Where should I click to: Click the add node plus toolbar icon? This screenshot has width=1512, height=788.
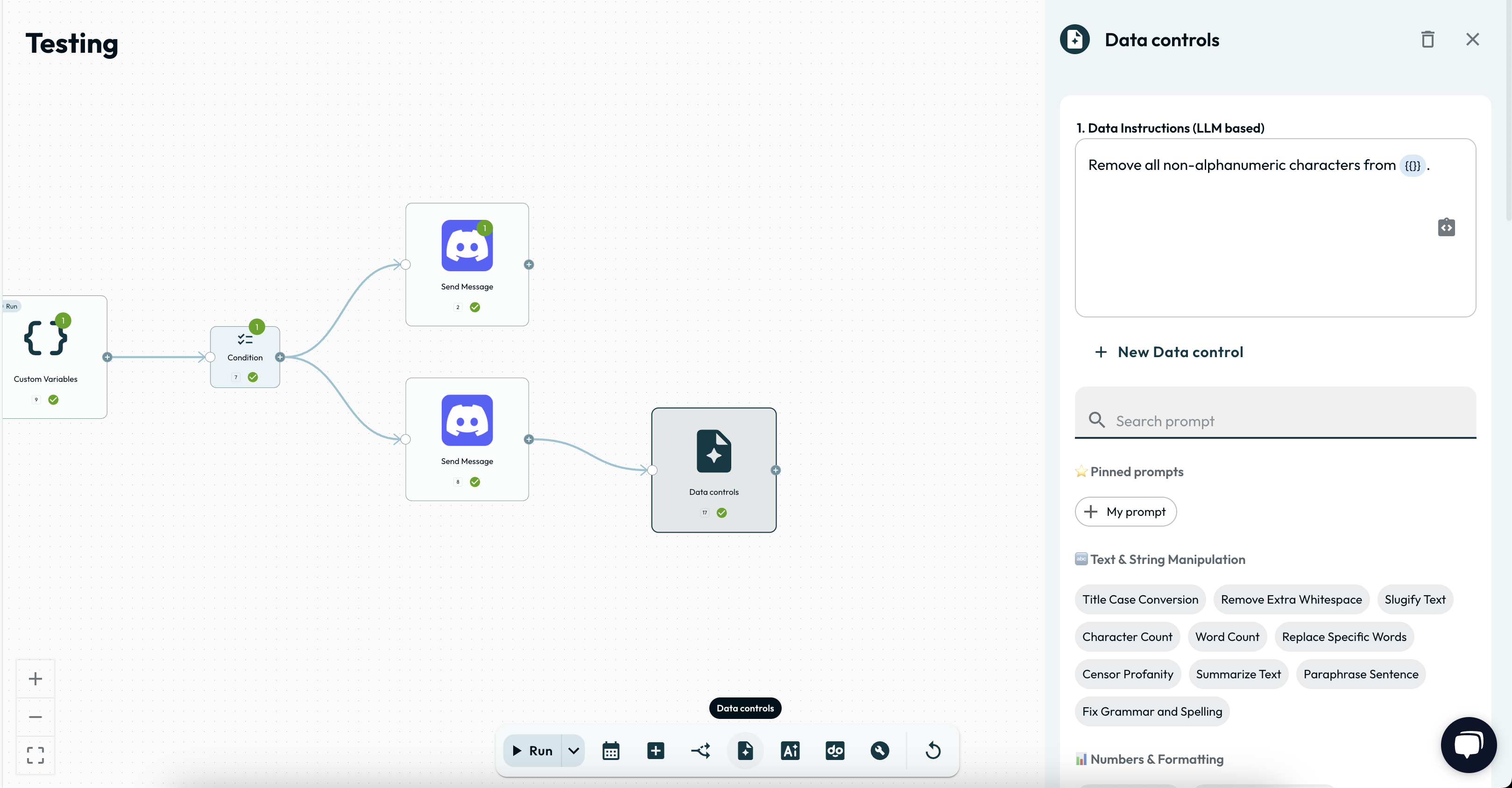(x=655, y=751)
